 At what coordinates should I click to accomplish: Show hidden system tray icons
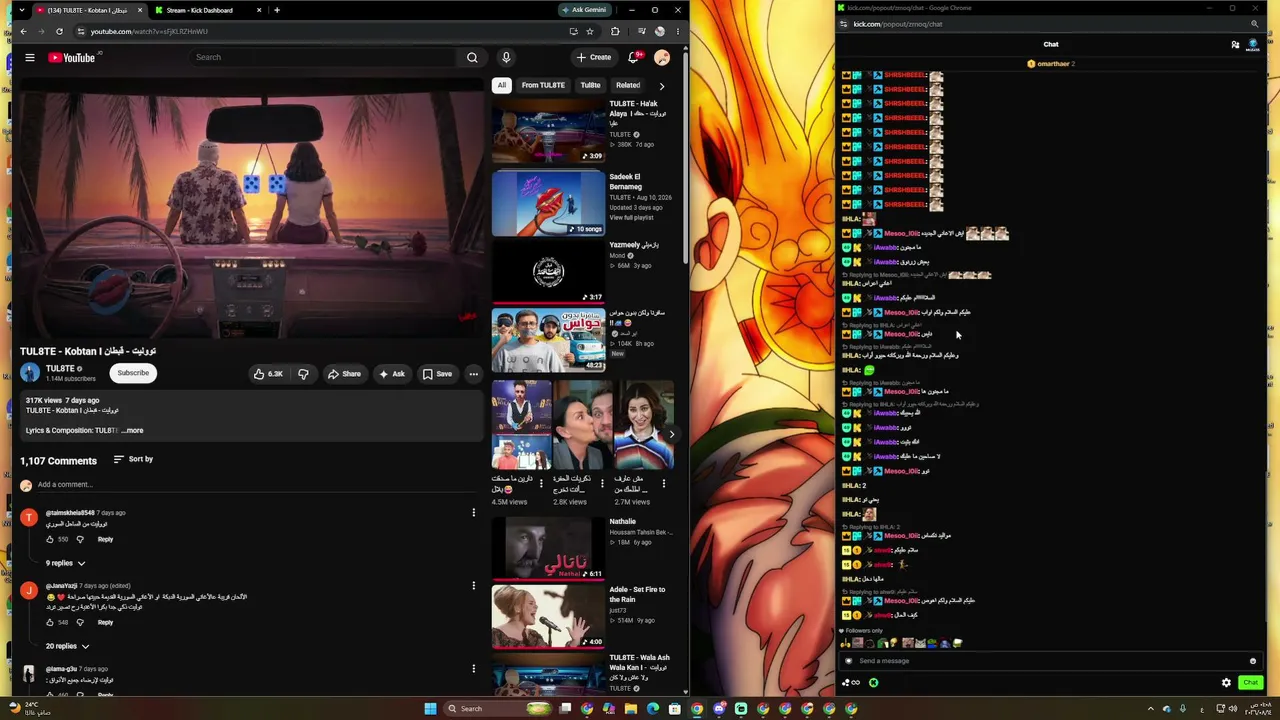coord(1150,709)
